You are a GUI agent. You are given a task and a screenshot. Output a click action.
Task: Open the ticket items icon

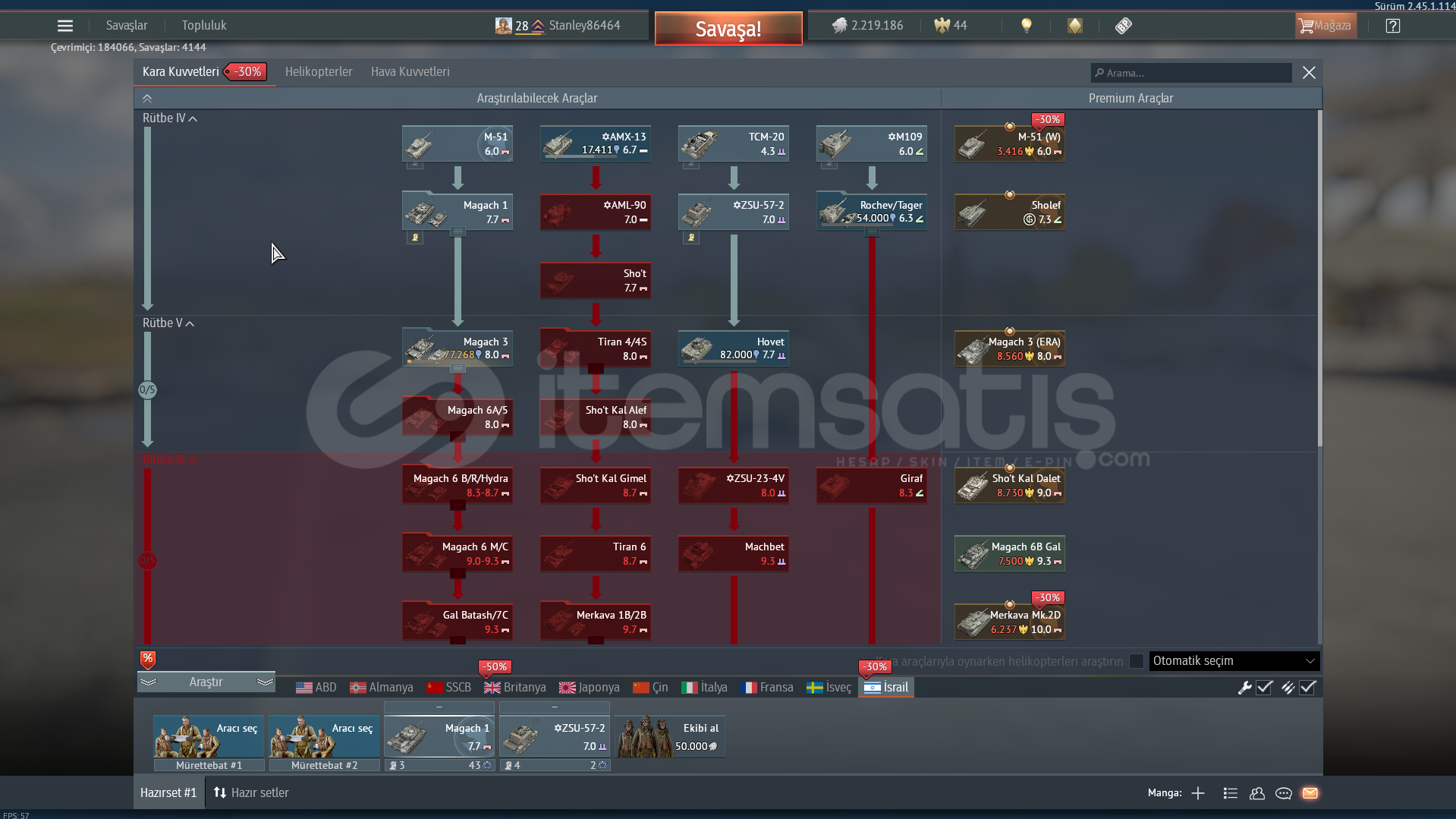point(1124,26)
